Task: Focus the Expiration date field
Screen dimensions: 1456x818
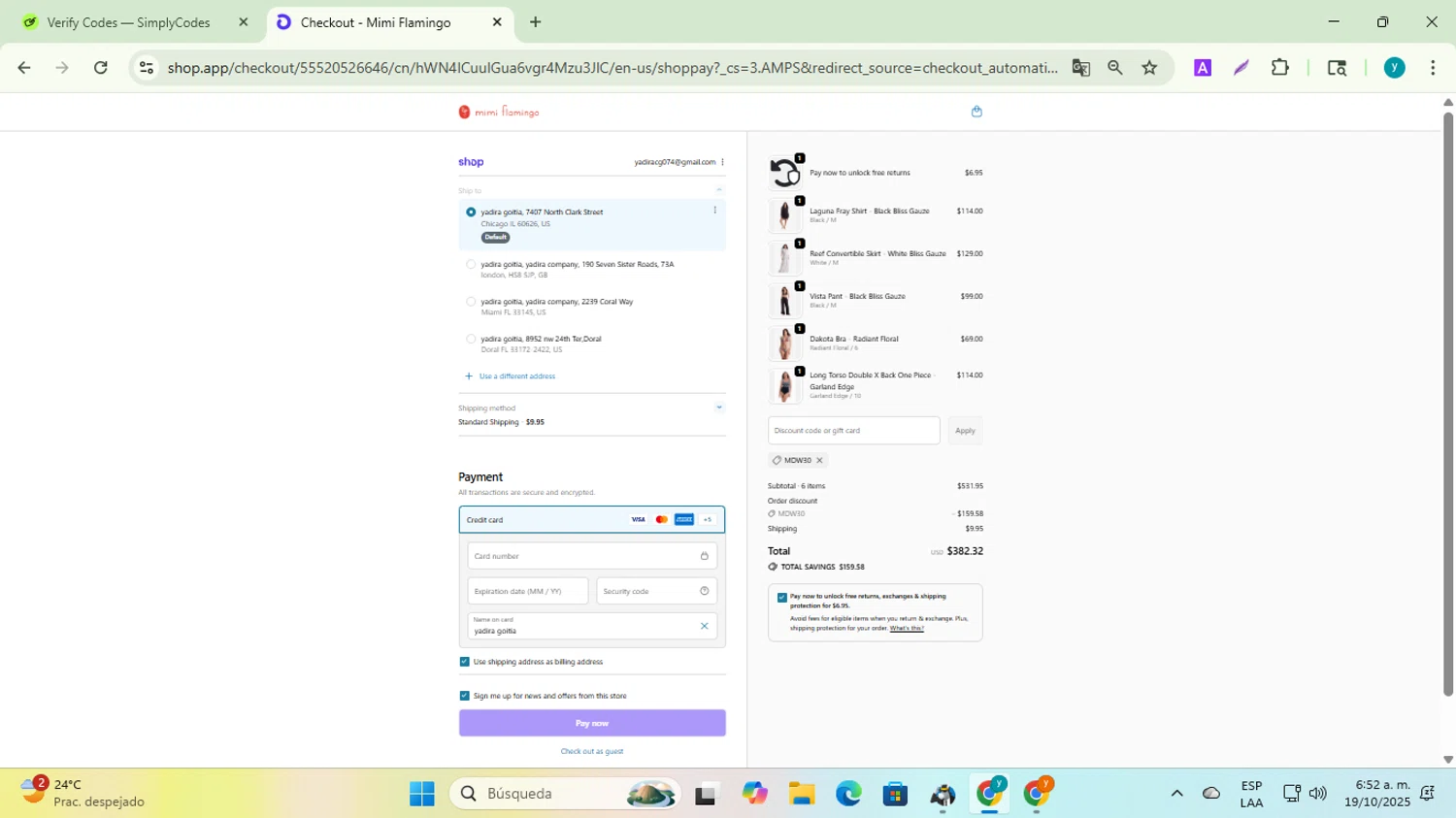Action: (528, 591)
